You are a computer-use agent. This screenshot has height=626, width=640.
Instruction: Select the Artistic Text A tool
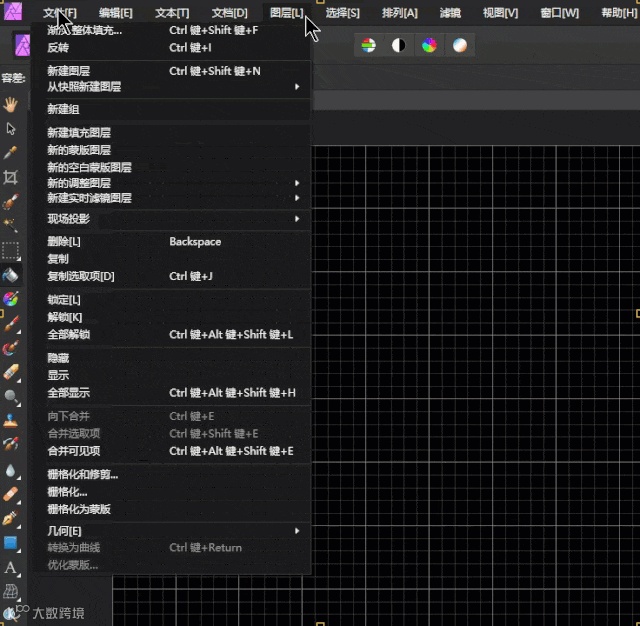click(x=10, y=568)
